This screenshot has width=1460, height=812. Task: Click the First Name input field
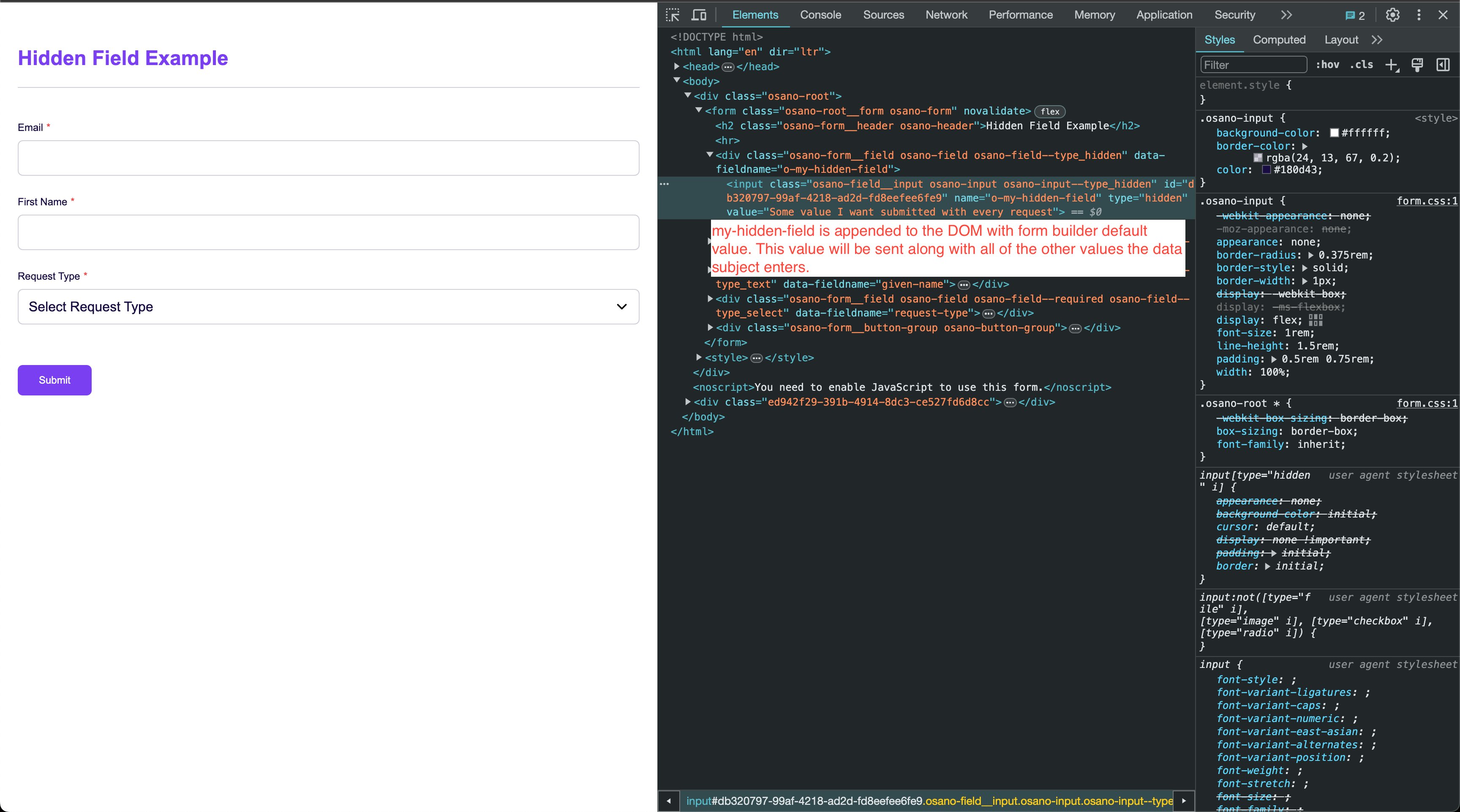point(328,232)
